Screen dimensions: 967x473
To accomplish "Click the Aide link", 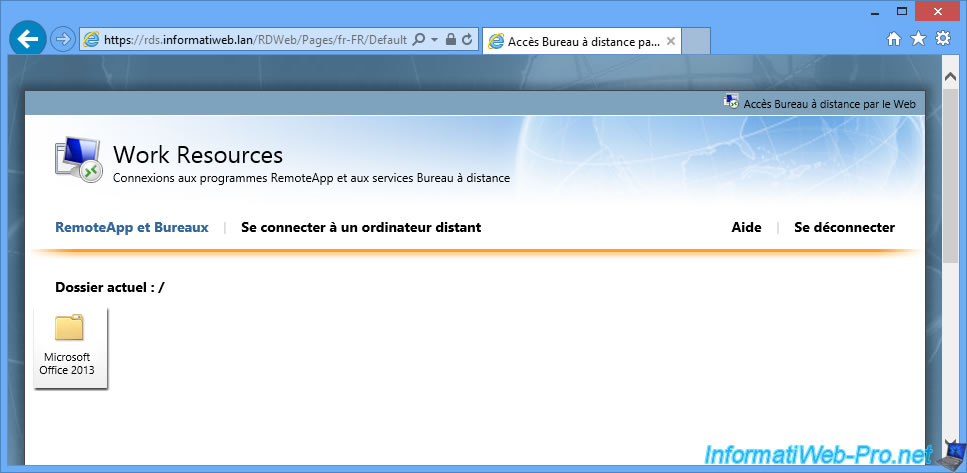I will click(x=746, y=228).
